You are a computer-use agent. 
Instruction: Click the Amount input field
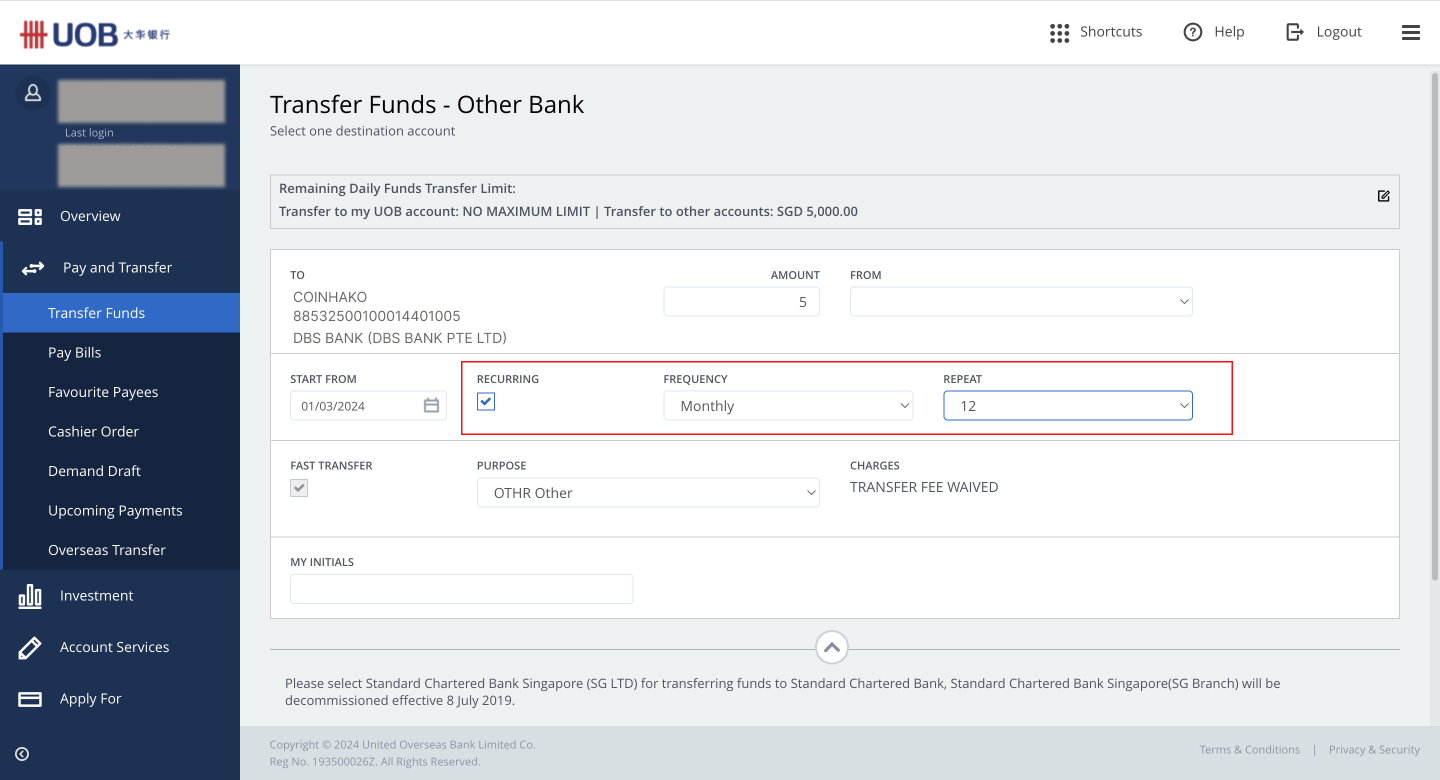point(741,301)
